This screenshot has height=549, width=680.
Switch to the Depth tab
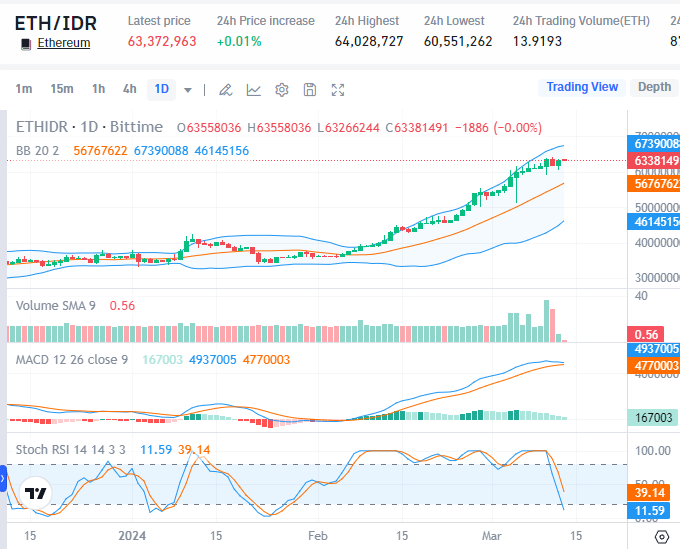[x=654, y=87]
